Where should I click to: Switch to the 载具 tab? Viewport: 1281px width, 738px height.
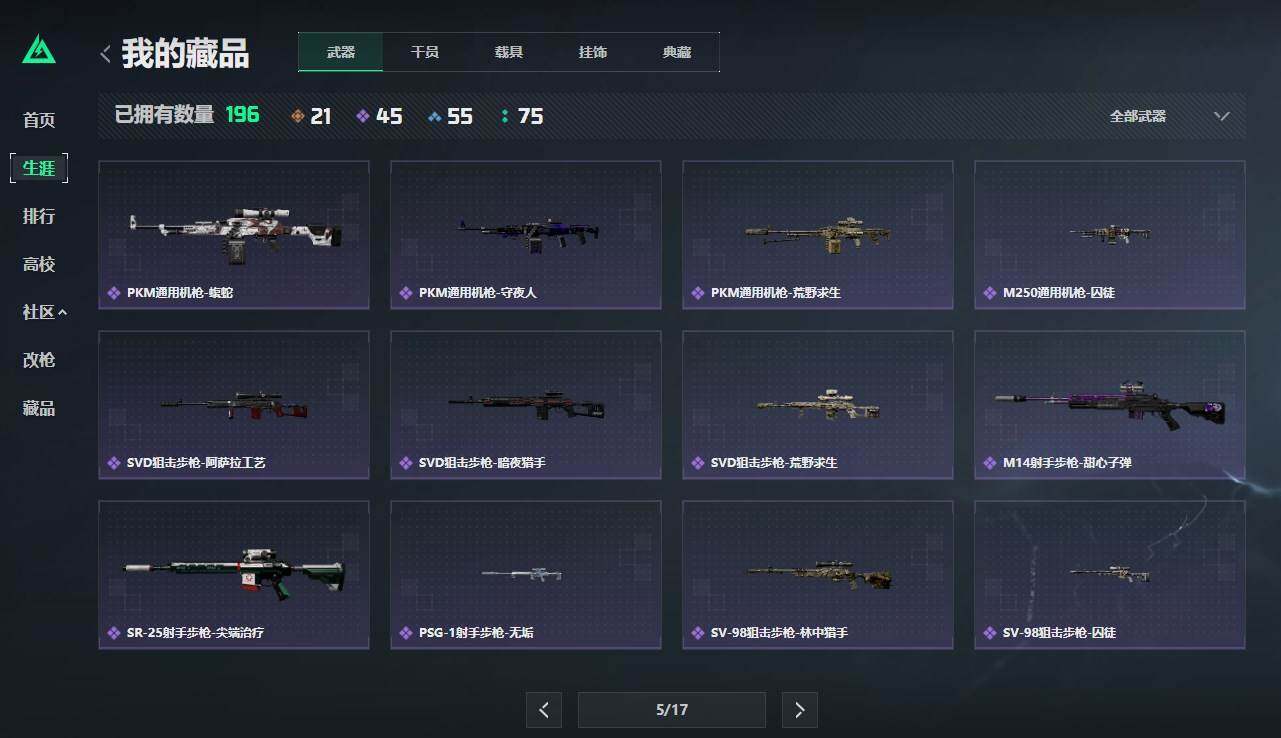[509, 52]
